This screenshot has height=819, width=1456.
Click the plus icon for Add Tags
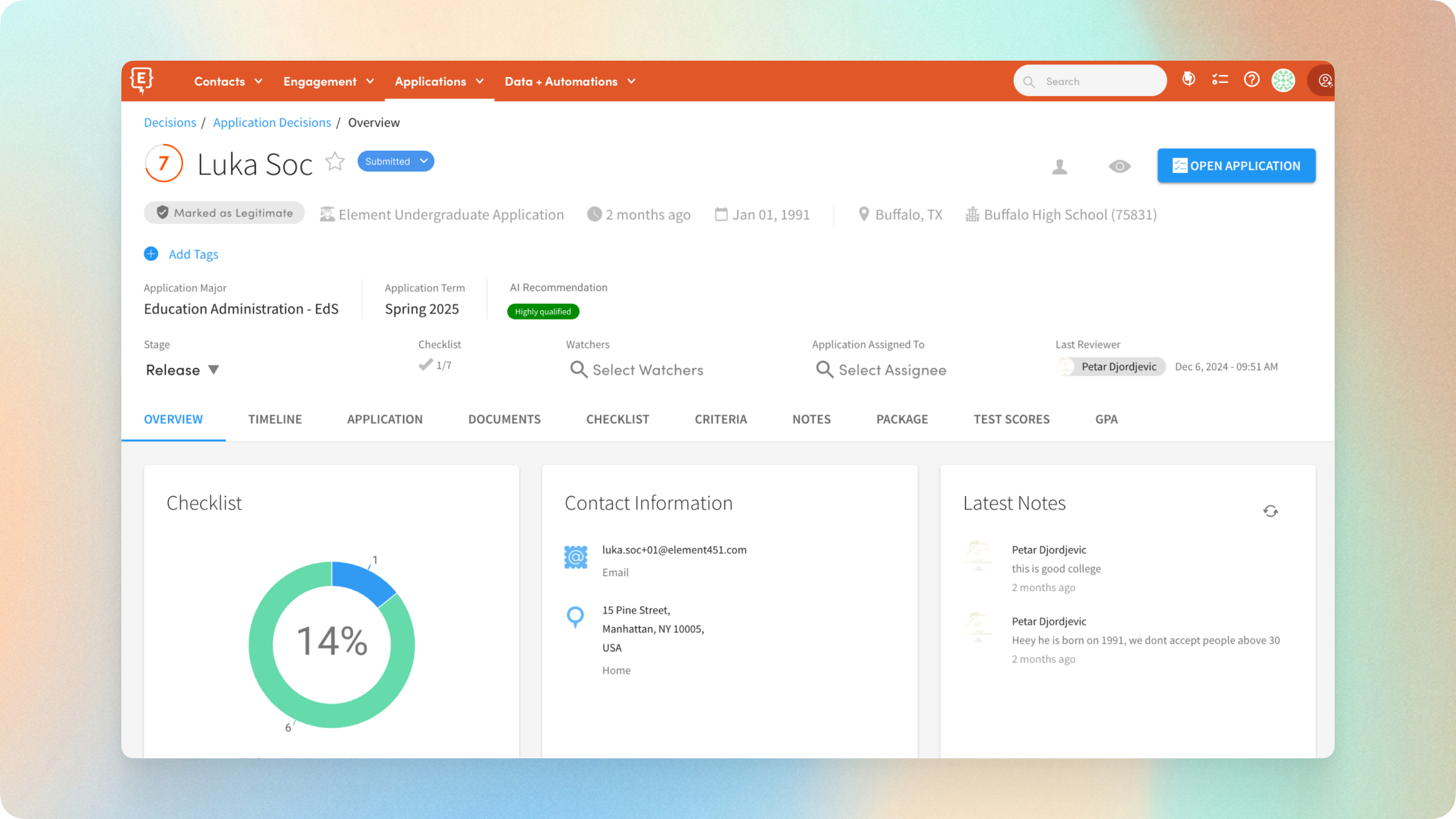point(151,254)
